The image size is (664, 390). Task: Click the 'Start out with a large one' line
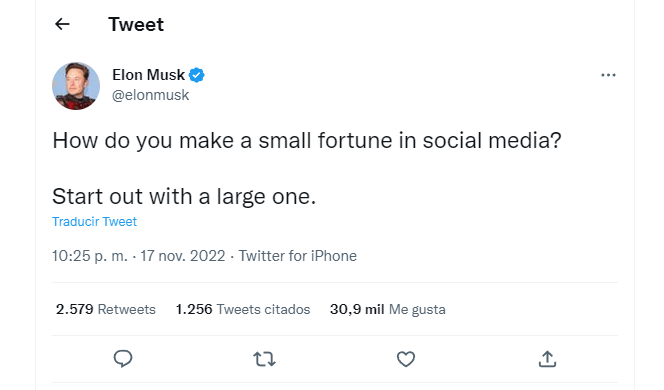coord(184,196)
